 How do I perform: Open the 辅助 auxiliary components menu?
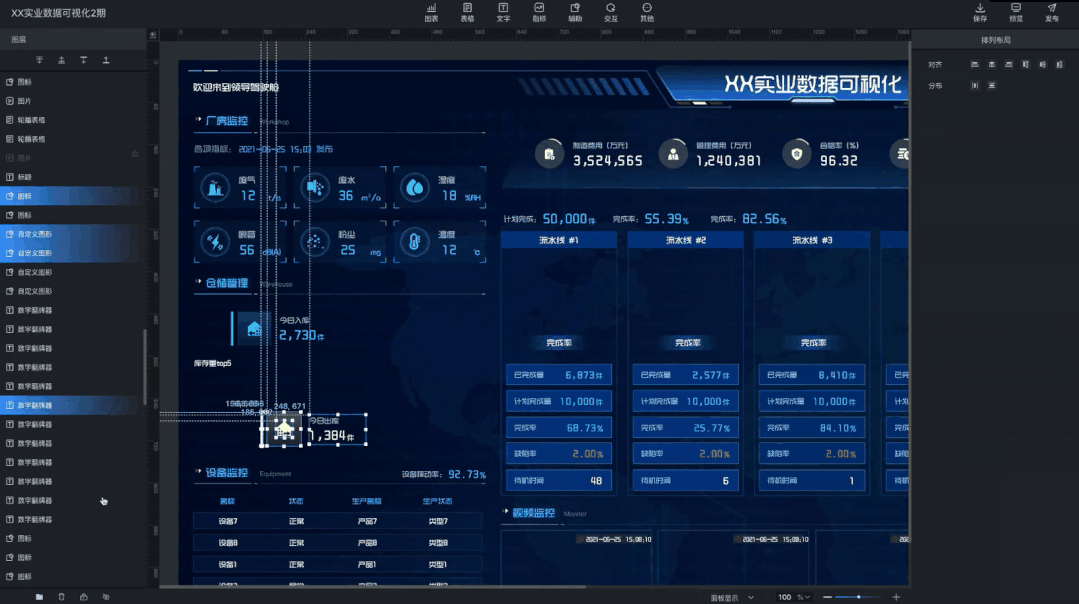(x=575, y=12)
